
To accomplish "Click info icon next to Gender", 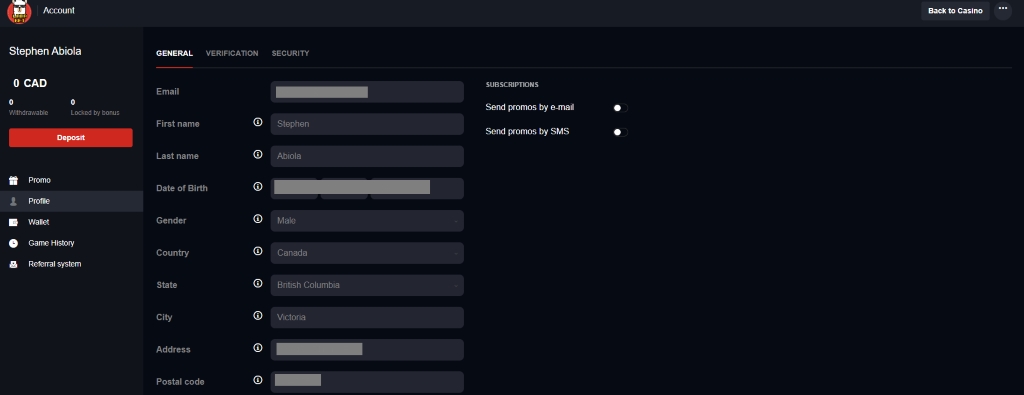I will tap(257, 219).
